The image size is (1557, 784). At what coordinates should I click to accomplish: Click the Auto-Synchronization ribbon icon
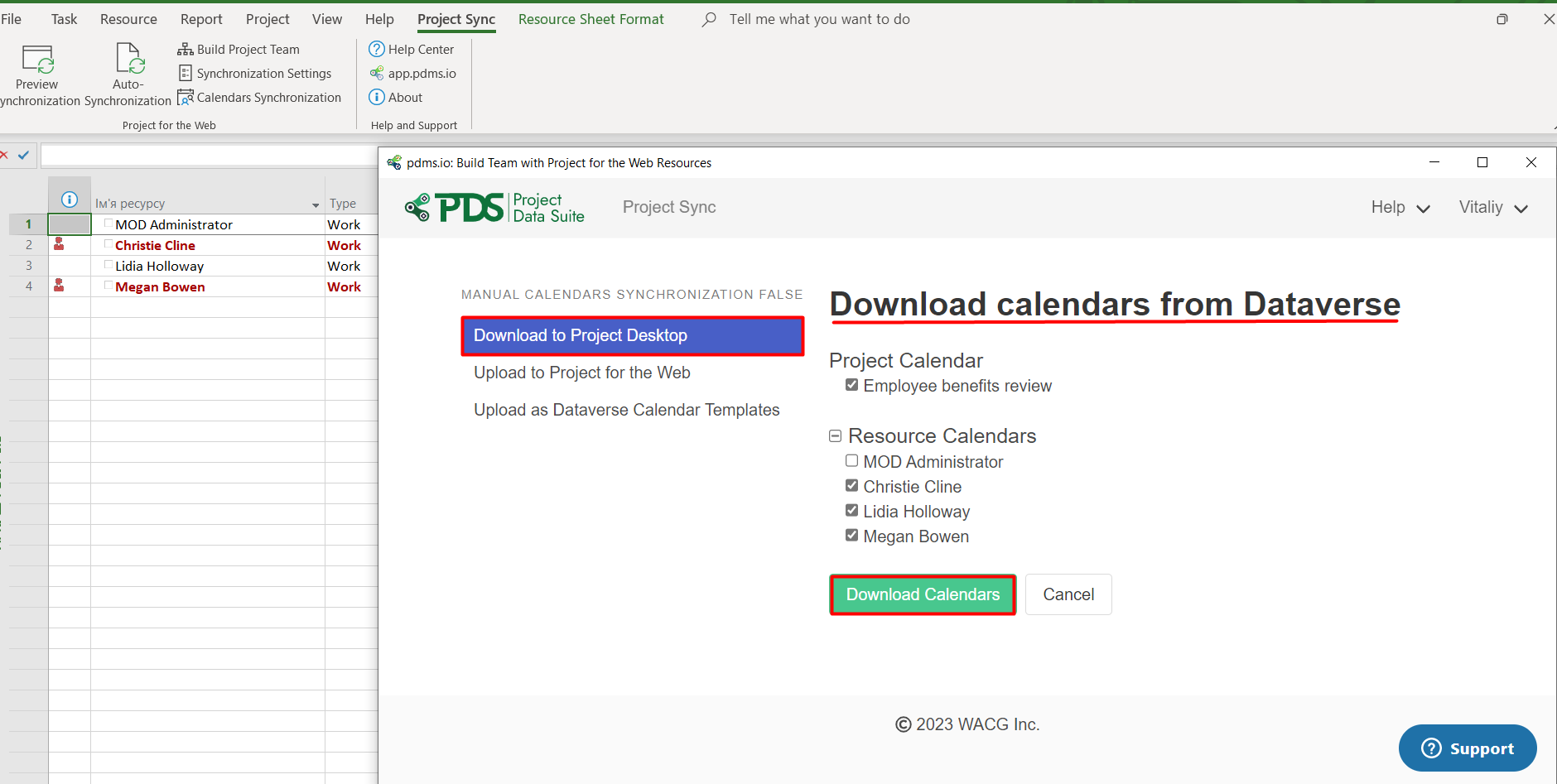click(x=127, y=70)
